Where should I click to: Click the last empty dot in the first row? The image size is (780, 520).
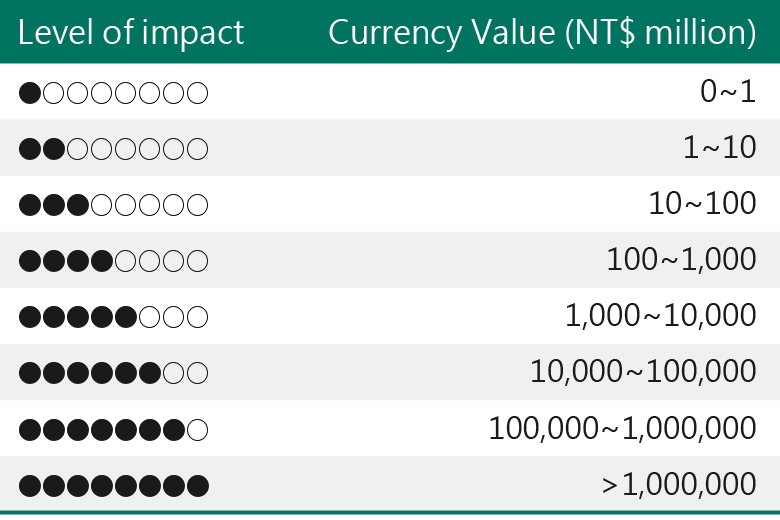point(197,93)
